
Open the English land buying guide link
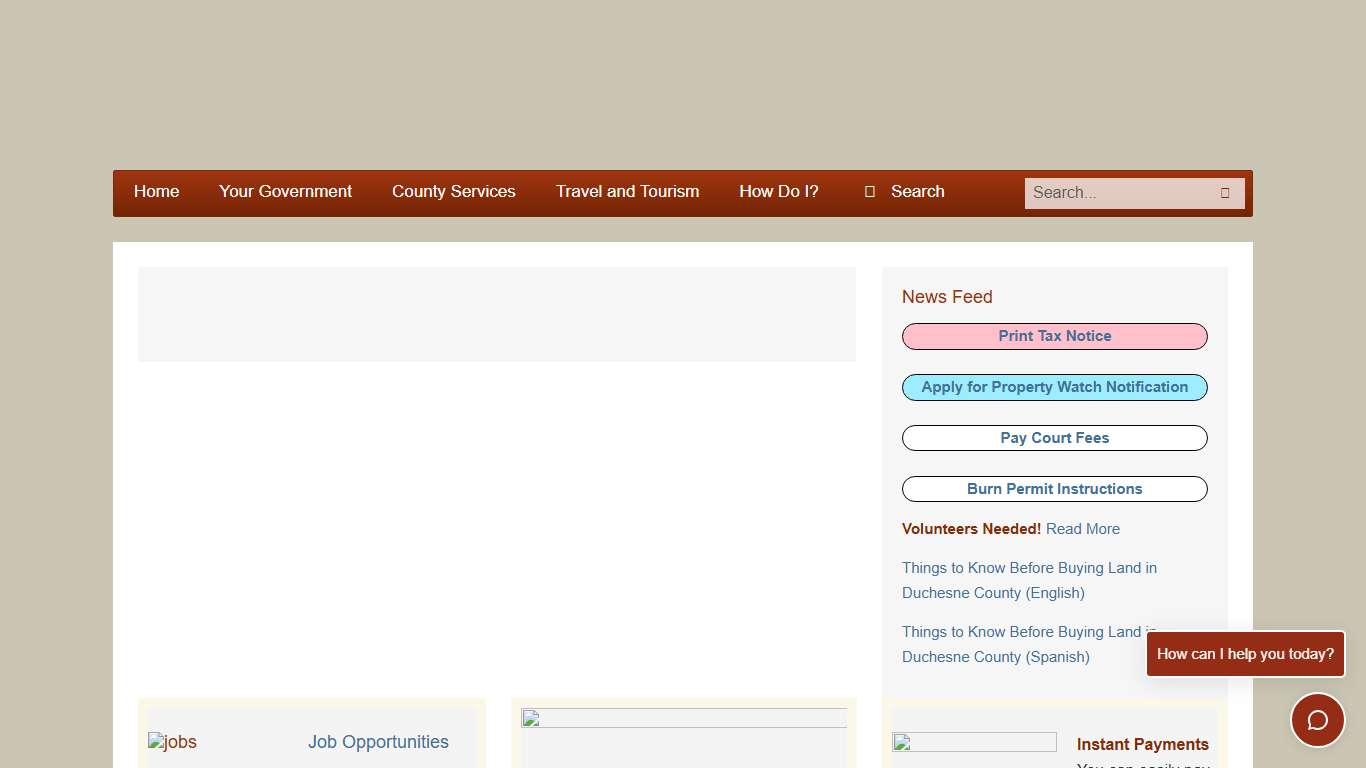(x=1028, y=580)
